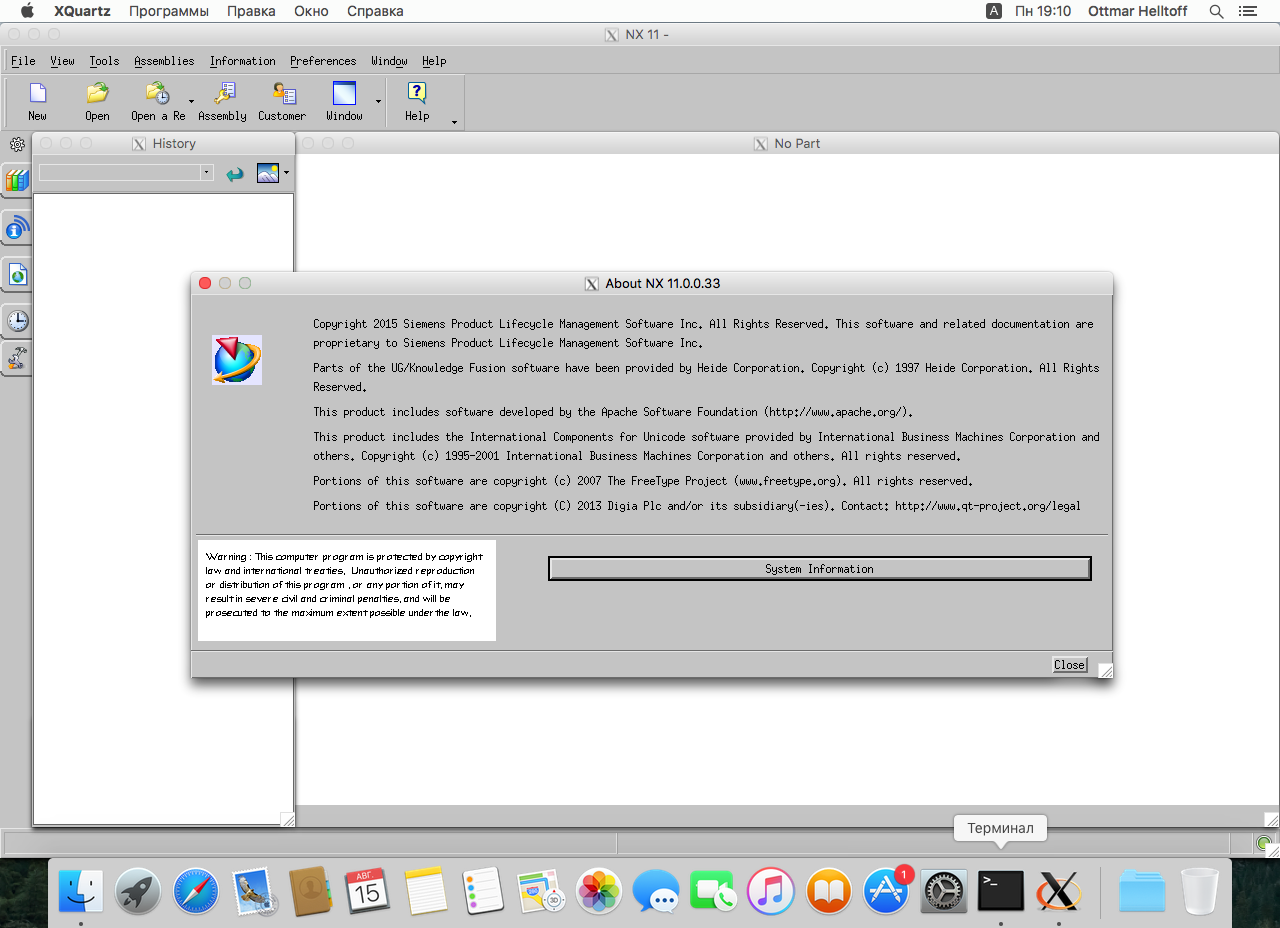Click the copyright warning text box
The height and width of the screenshot is (928, 1280).
pyautogui.click(x=347, y=590)
